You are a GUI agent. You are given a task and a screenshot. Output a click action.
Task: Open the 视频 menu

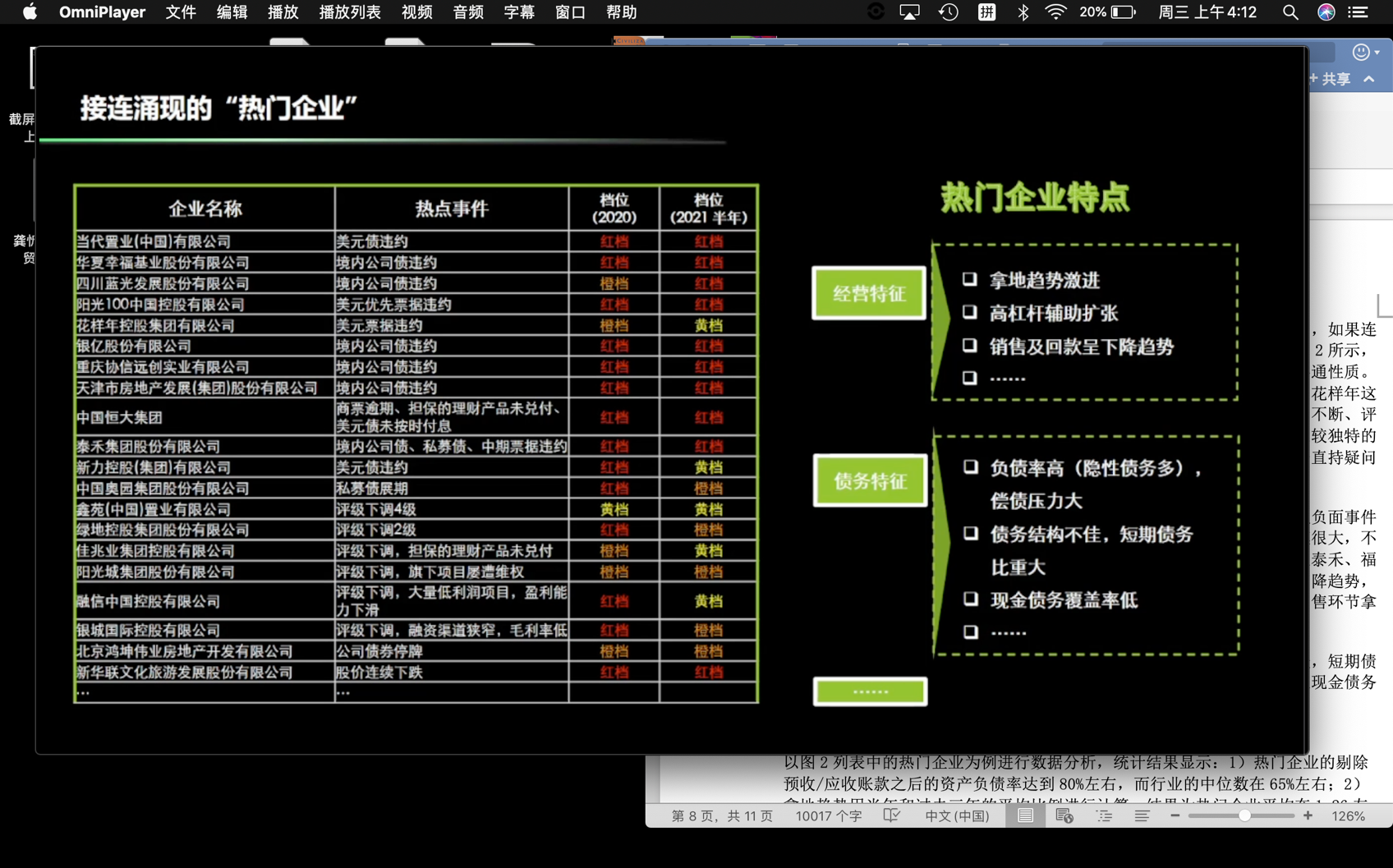click(x=417, y=12)
